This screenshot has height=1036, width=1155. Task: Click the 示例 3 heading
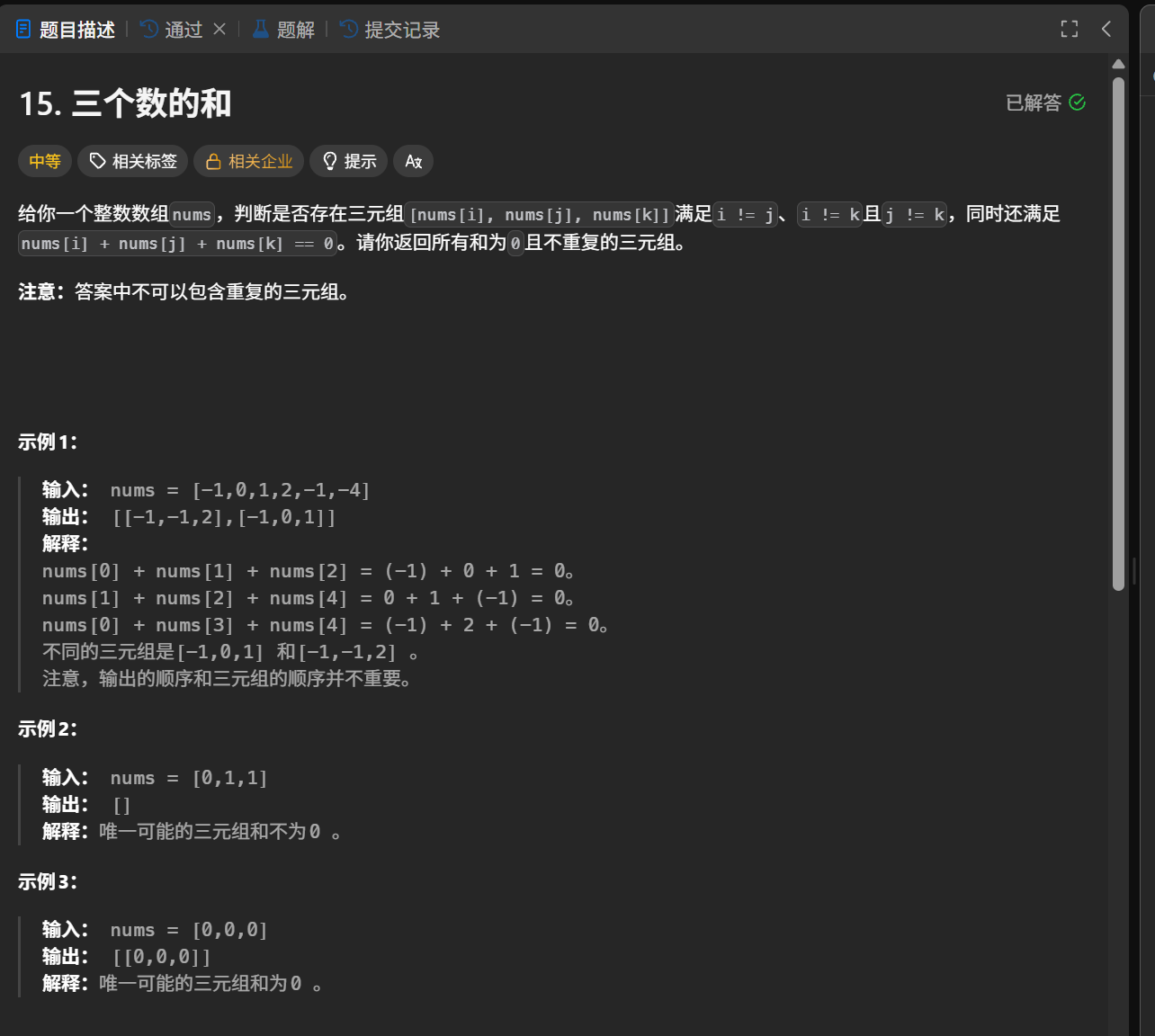coord(48,881)
